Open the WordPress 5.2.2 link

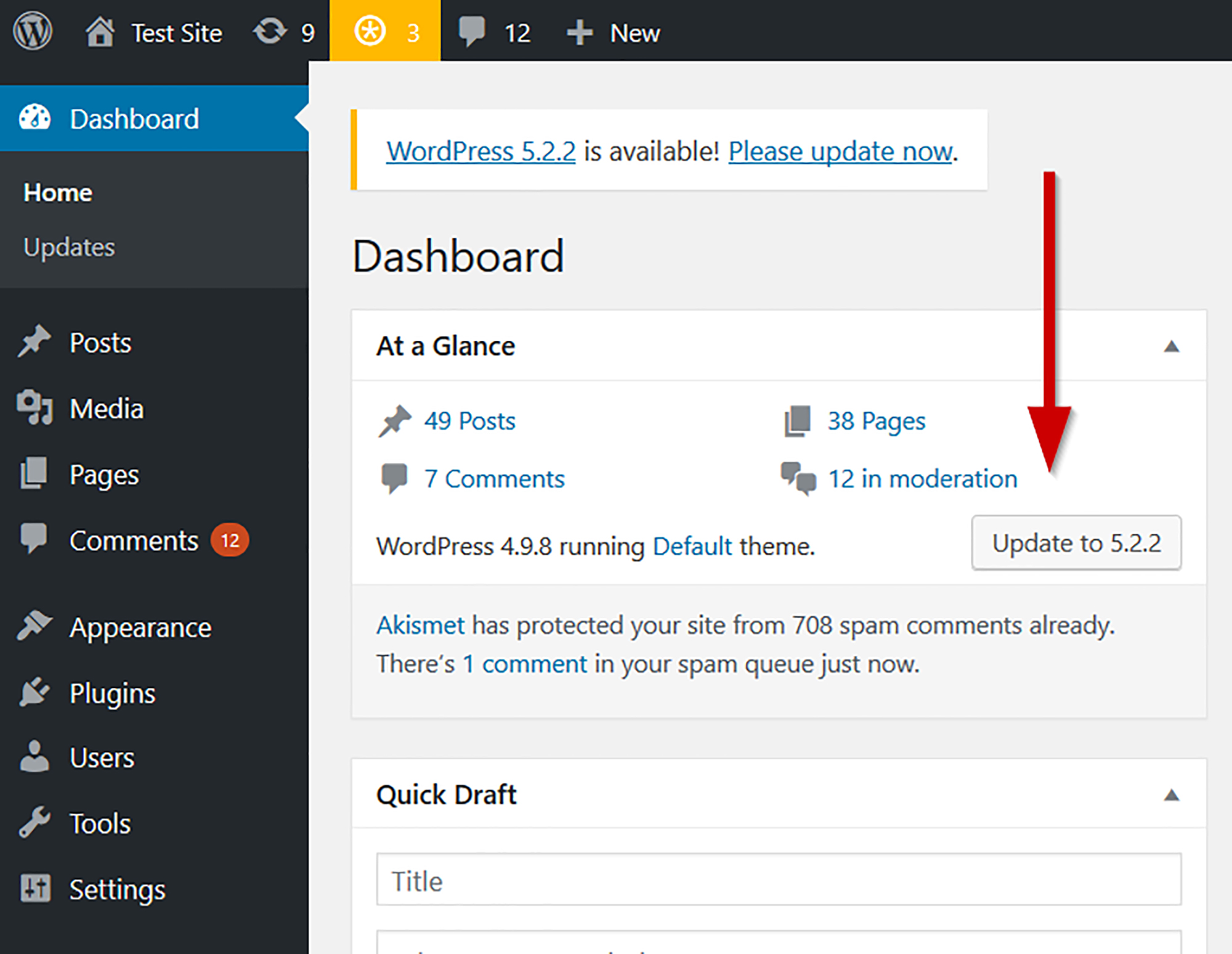tap(481, 152)
